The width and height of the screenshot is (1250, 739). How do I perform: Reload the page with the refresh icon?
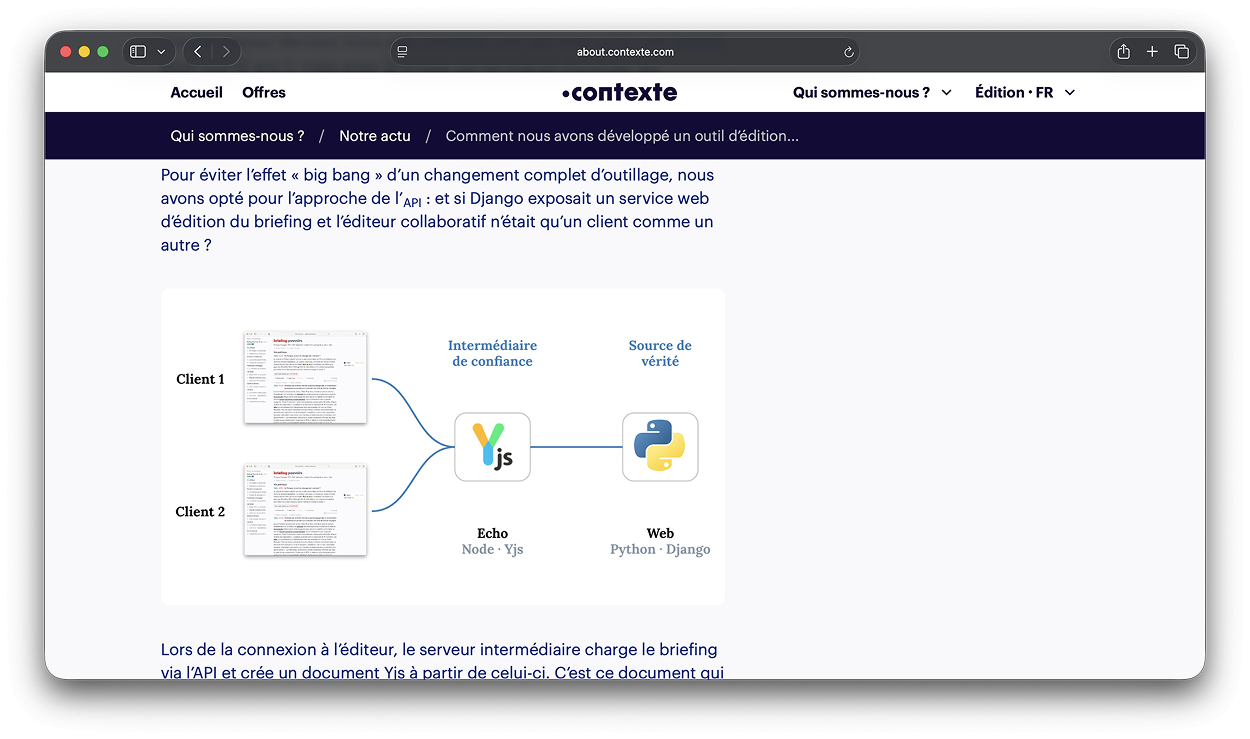tap(849, 52)
